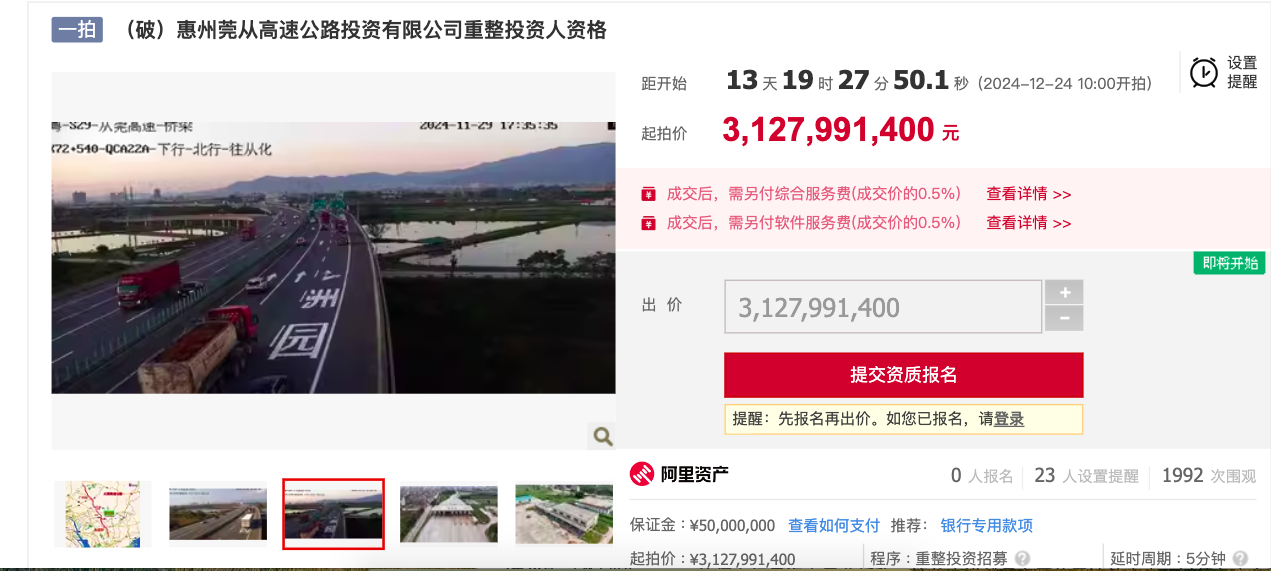Screen dimensions: 1271x571
Task: Click the alarm clock reminder icon
Action: [x=1204, y=72]
